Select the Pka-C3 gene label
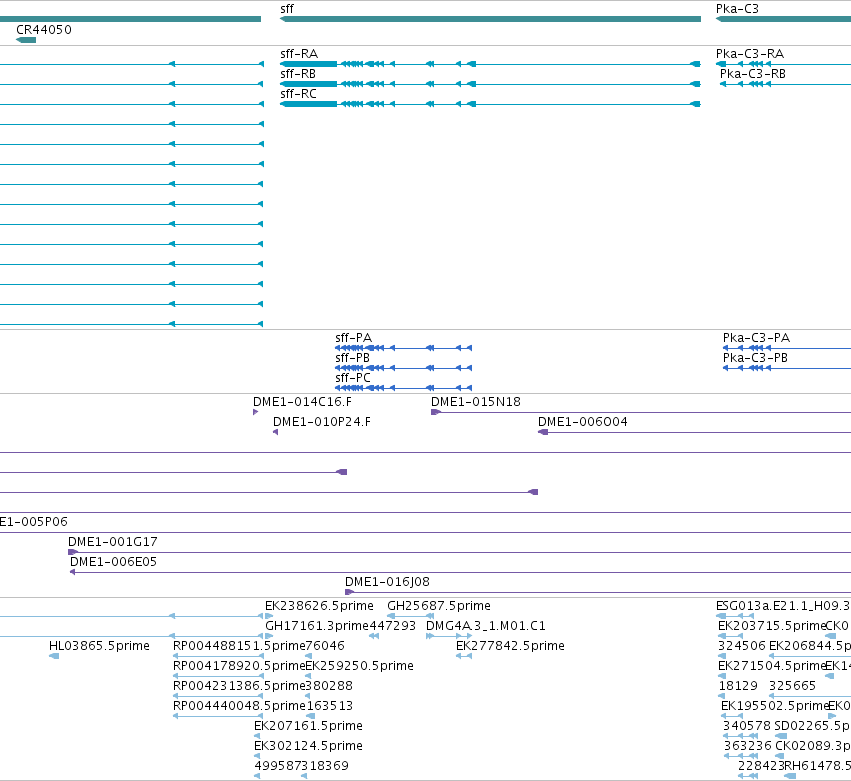This screenshot has height=781, width=851. [x=737, y=9]
